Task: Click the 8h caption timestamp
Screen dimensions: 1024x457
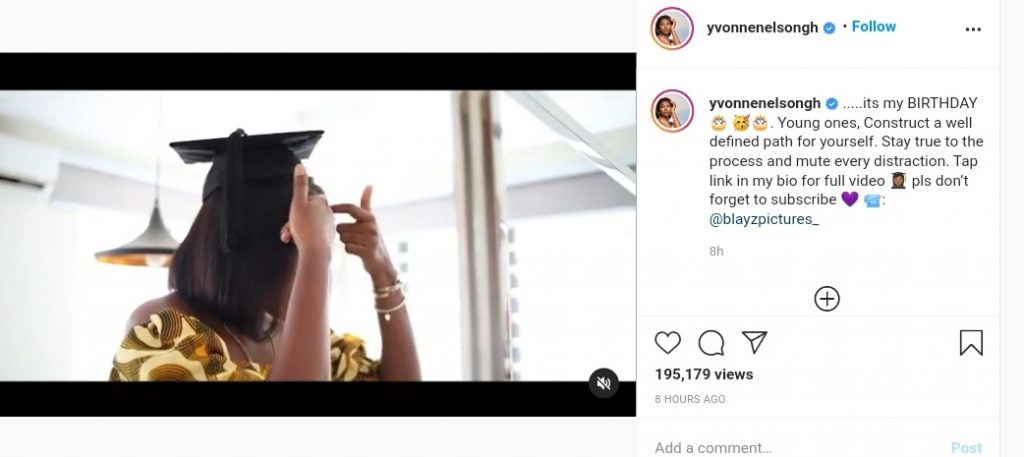Action: [716, 251]
